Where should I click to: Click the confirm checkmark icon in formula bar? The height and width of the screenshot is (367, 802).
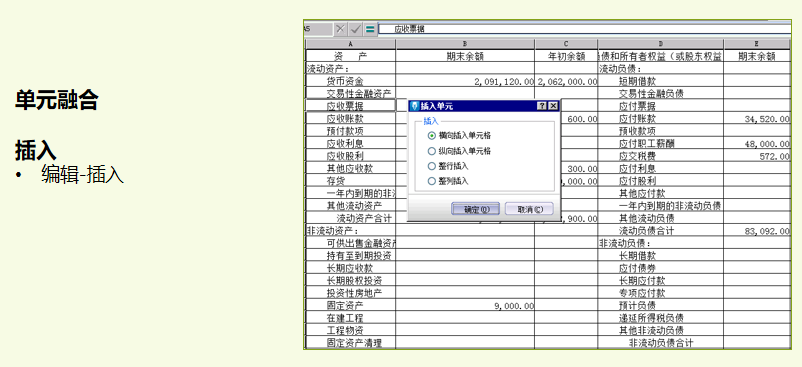pyautogui.click(x=355, y=29)
